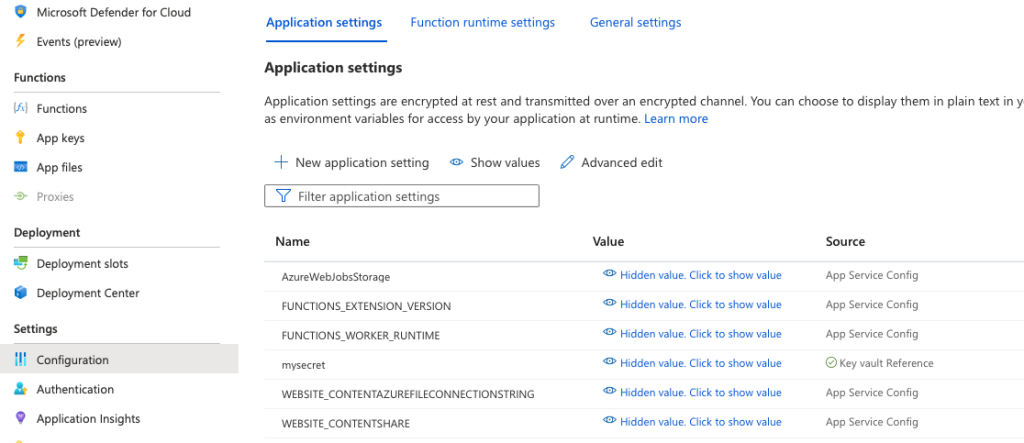
Task: Click the Deployment Center cube icon
Action: (x=20, y=293)
